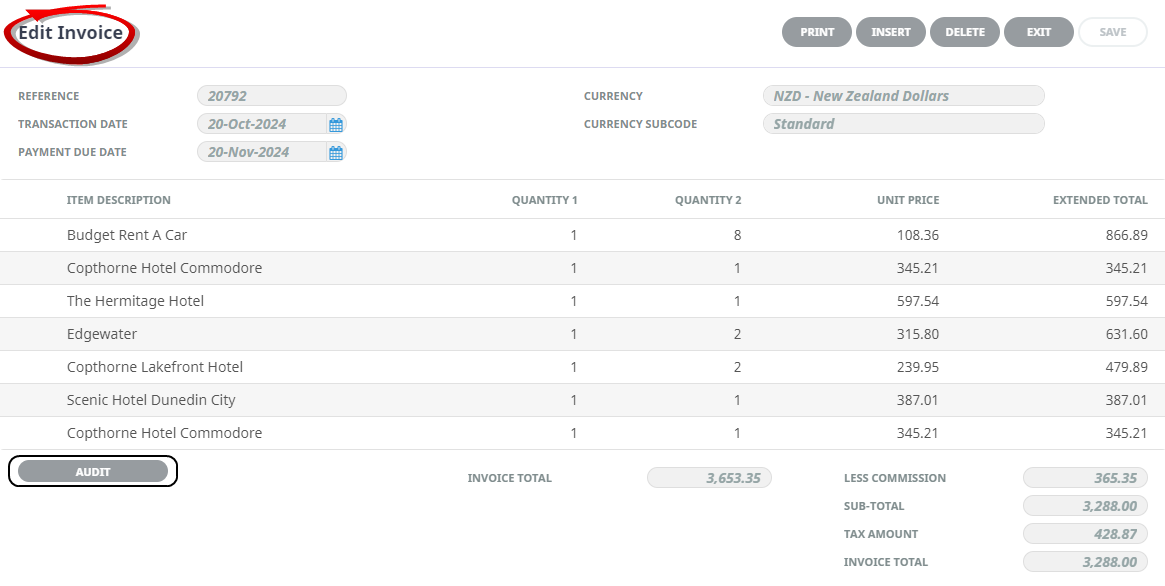Click the DELETE button
Viewport: 1165px width, 586px height.
(964, 32)
